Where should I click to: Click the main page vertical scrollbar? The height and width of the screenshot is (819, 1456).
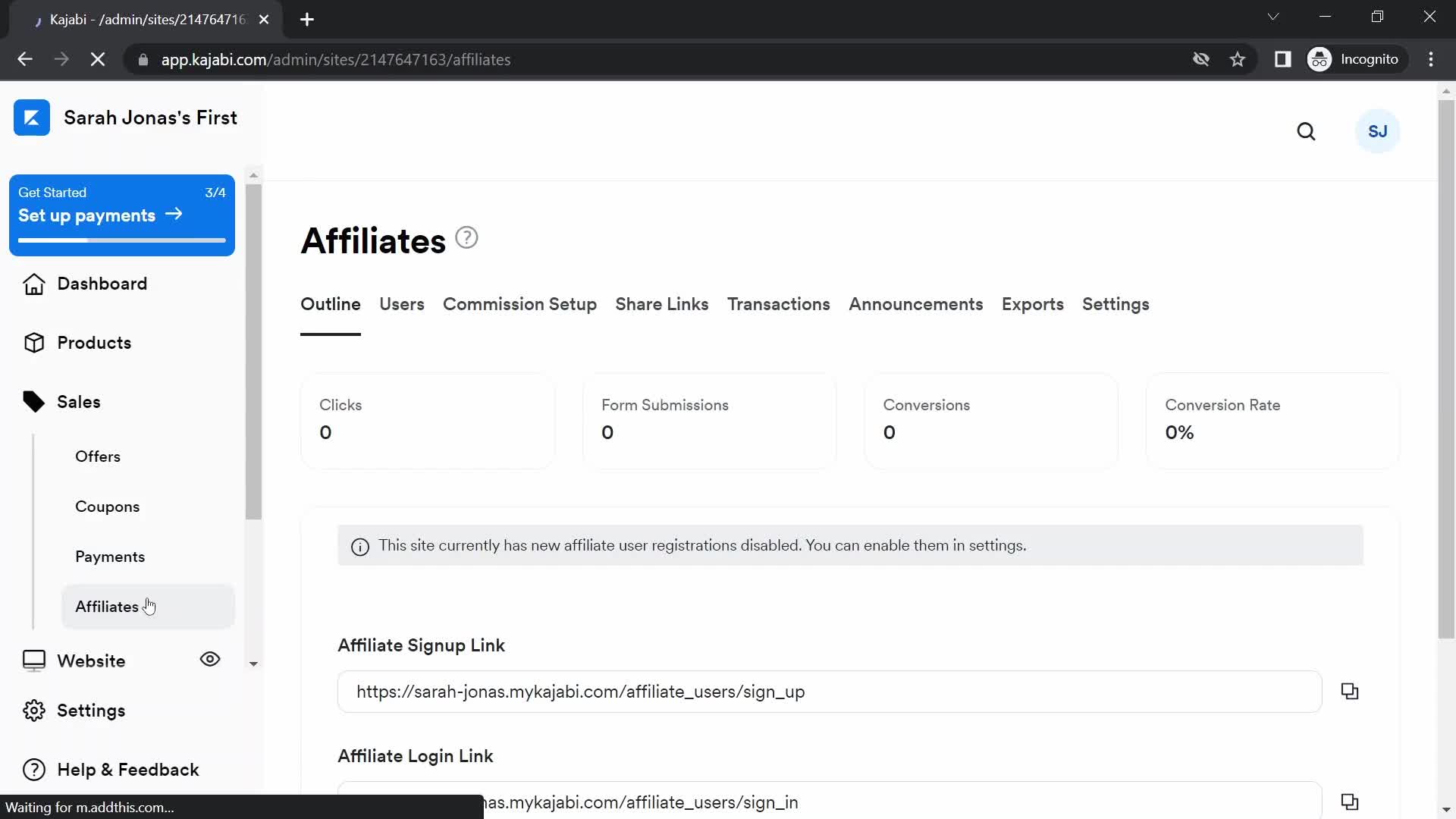tap(1446, 368)
